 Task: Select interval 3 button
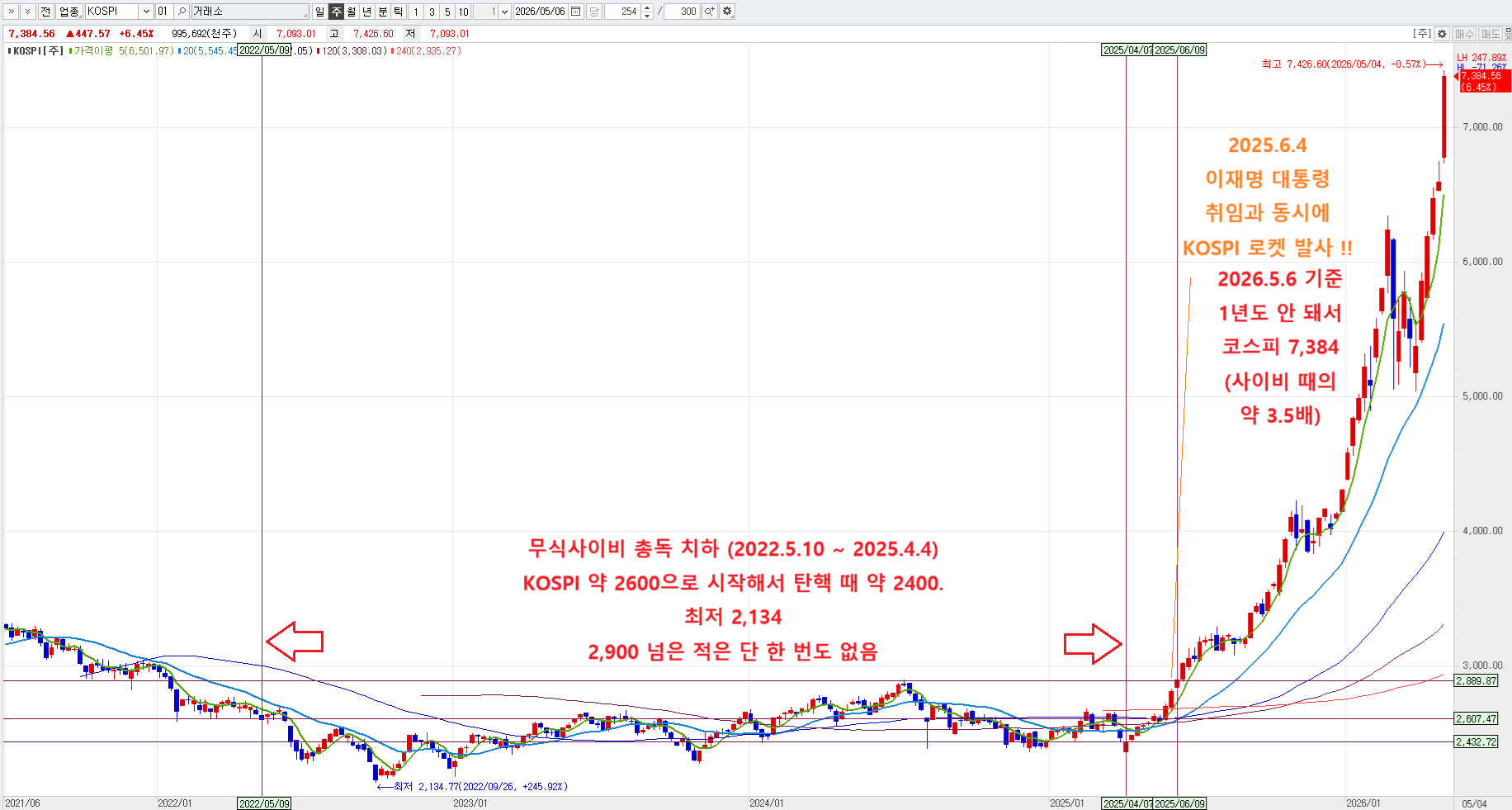[x=432, y=12]
